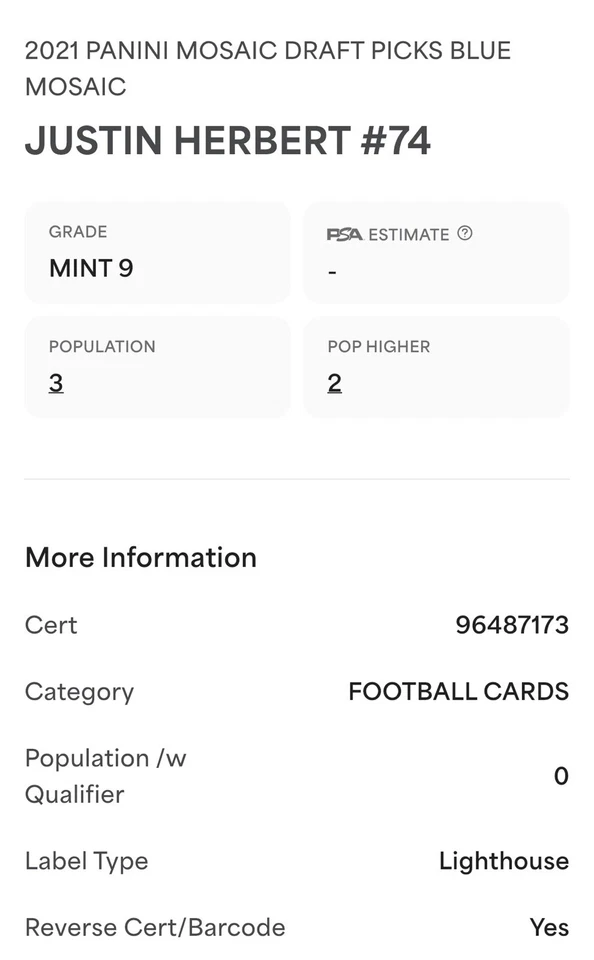Click the PSA ESTIMATE card
This screenshot has width=594, height=960.
[x=436, y=252]
